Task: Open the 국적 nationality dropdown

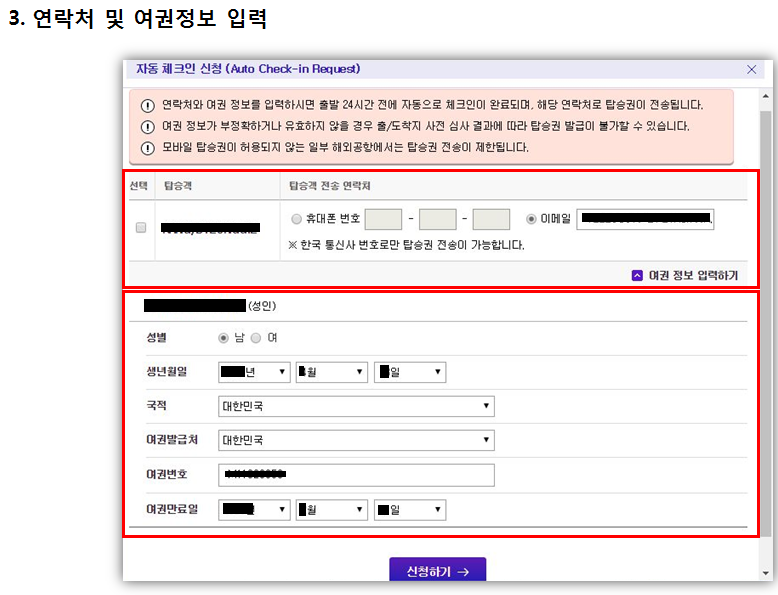Action: coord(356,406)
